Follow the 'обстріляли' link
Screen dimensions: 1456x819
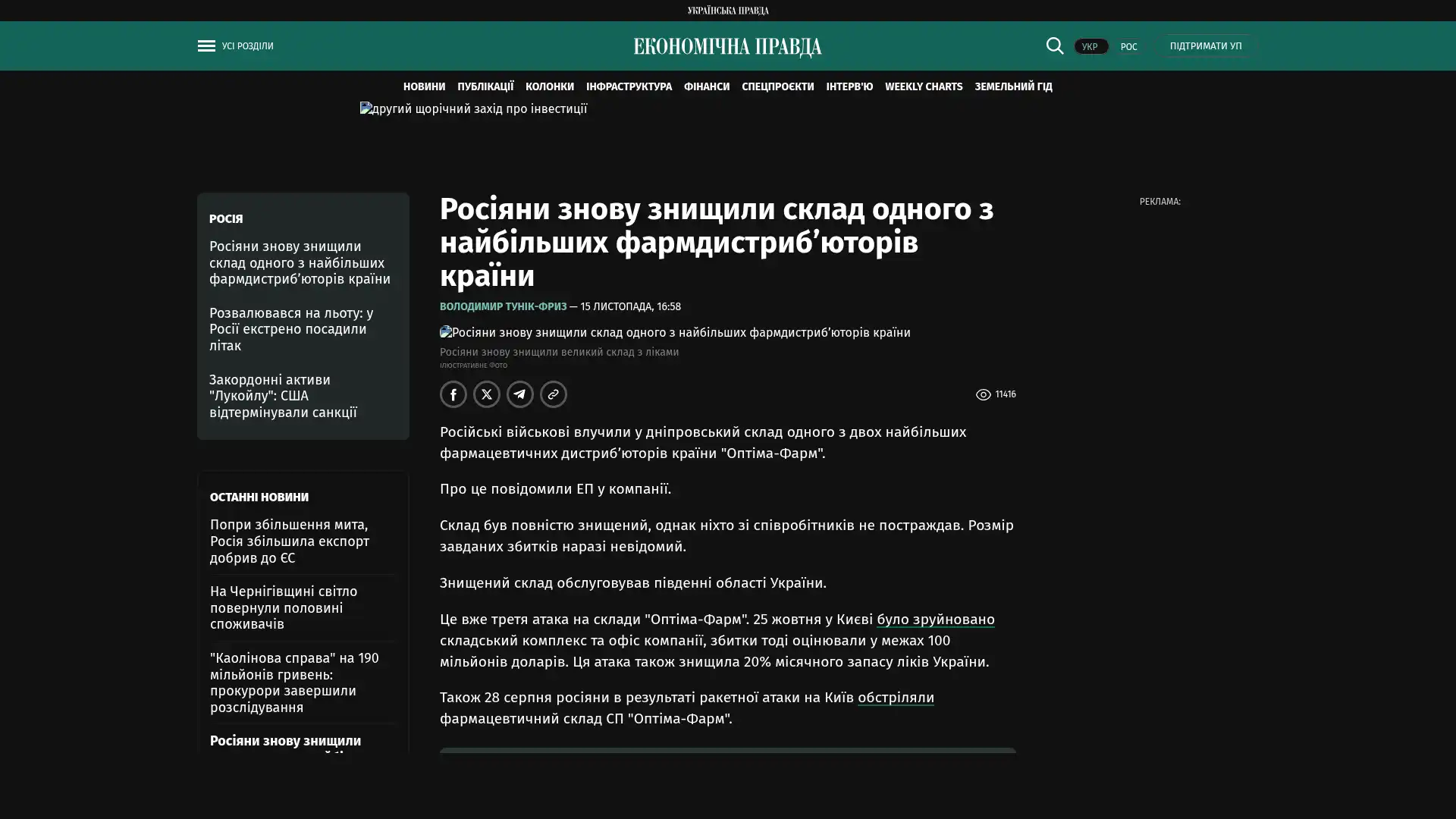click(x=896, y=698)
